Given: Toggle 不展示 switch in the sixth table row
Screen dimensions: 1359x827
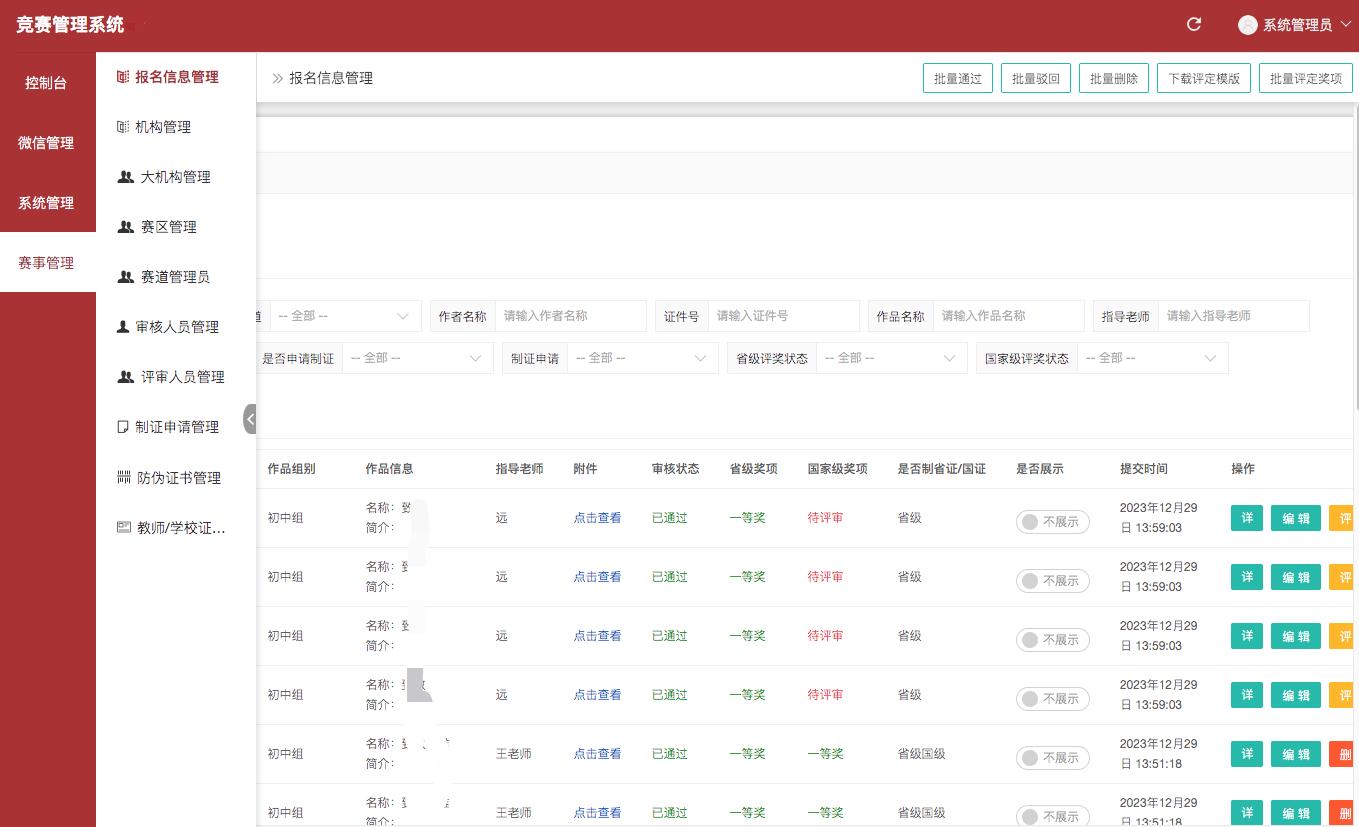Looking at the screenshot, I should click(1053, 816).
